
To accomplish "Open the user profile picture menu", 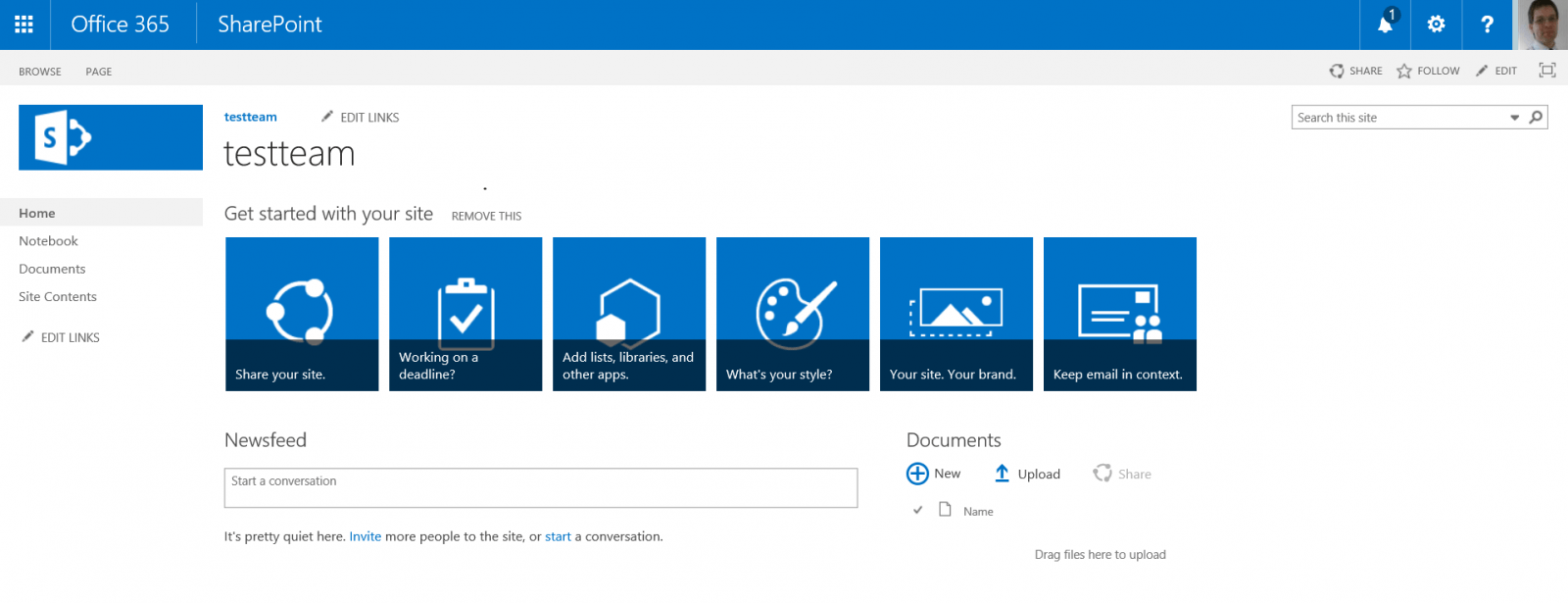I will [1542, 25].
